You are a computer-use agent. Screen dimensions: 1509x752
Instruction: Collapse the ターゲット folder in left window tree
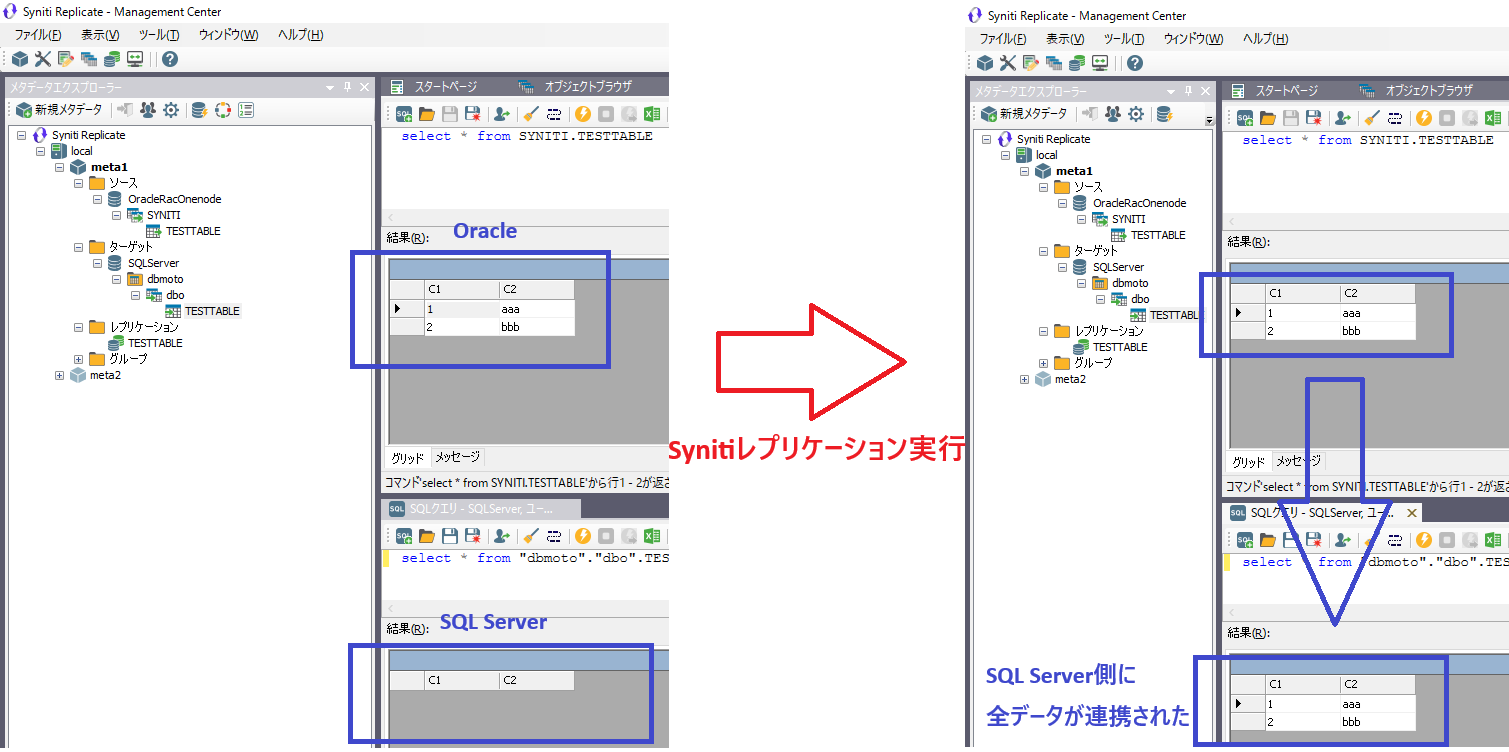[78, 247]
